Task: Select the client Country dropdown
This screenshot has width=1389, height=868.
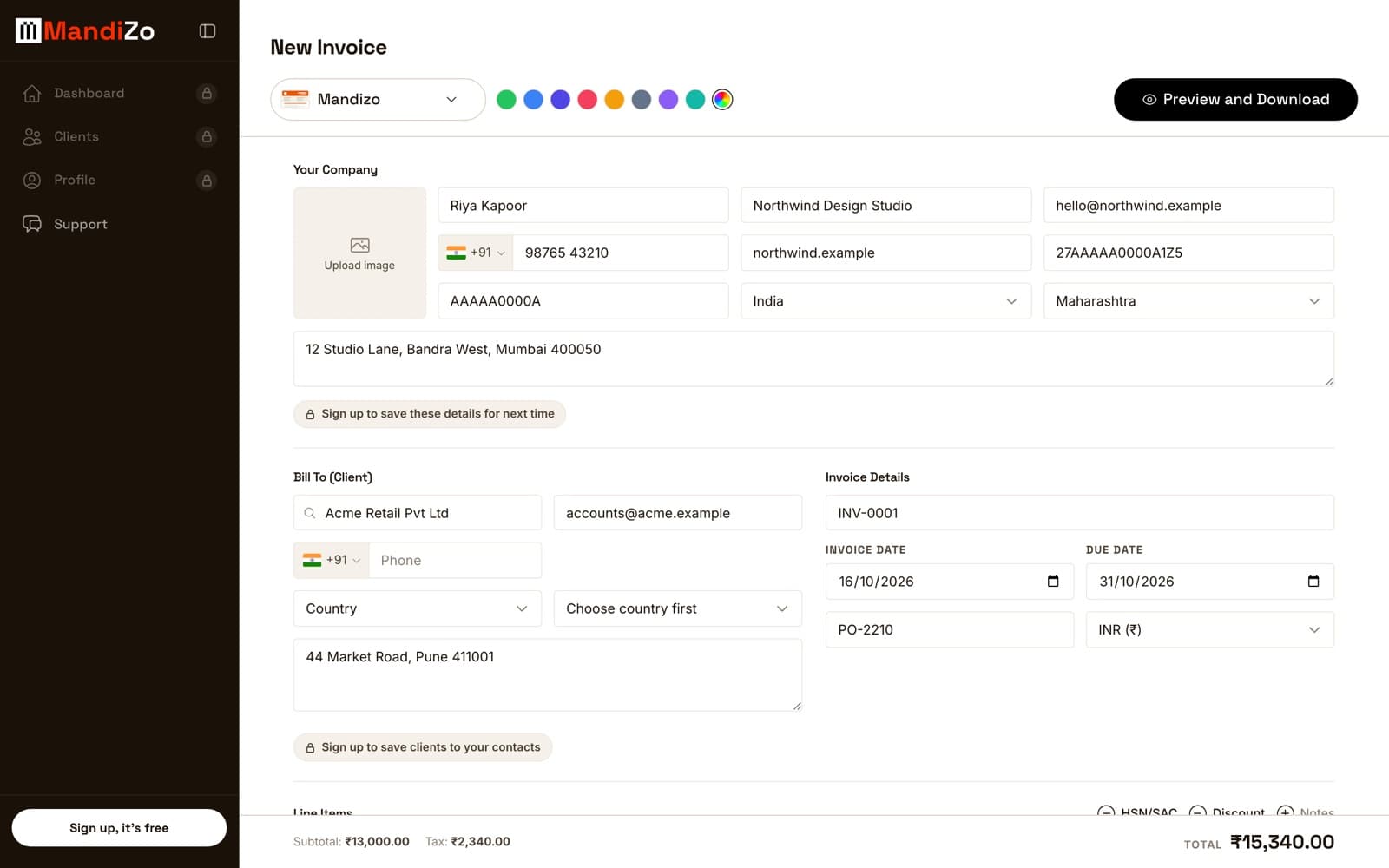Action: [x=418, y=608]
